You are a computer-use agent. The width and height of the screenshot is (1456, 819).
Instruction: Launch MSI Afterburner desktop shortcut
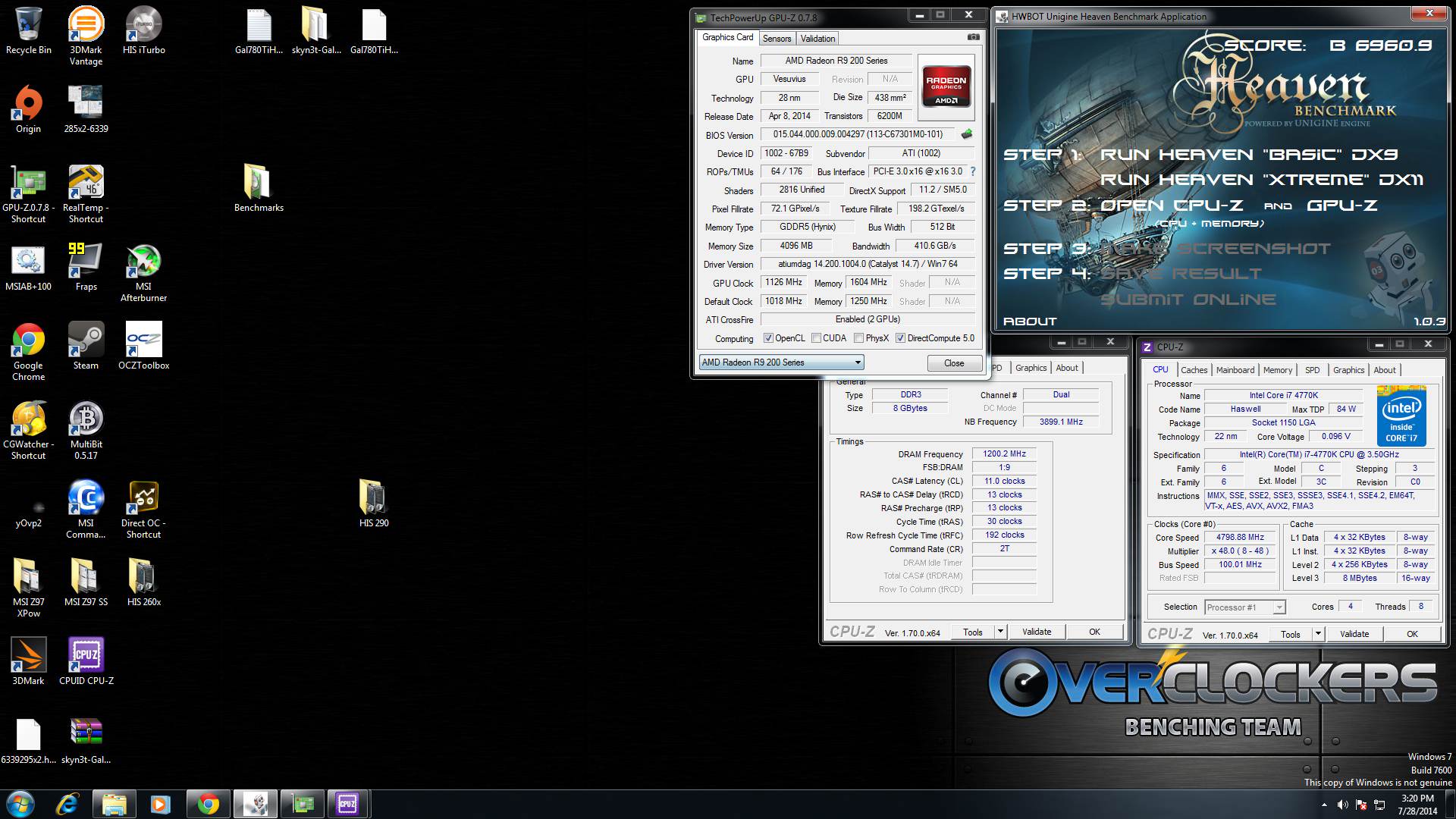pyautogui.click(x=143, y=273)
